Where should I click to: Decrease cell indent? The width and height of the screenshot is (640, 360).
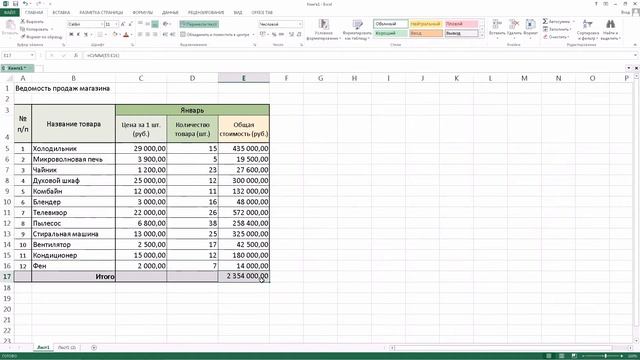[165, 35]
